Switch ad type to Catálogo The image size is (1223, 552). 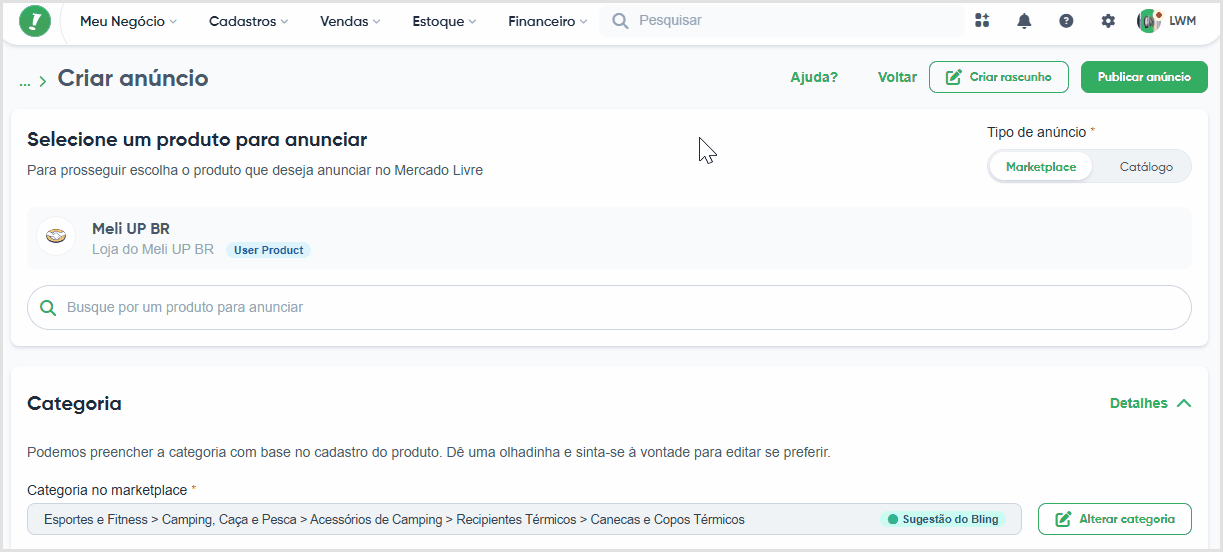pyautogui.click(x=1146, y=167)
